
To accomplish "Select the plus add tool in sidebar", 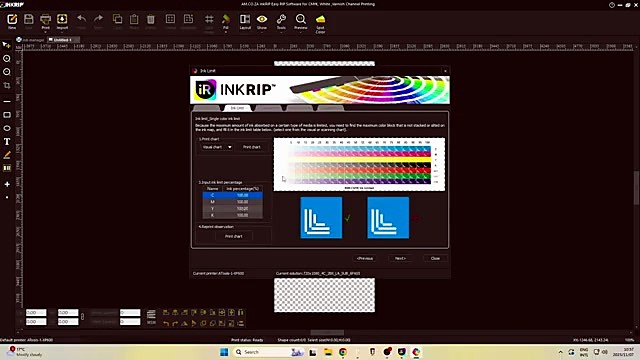I will click(7, 184).
